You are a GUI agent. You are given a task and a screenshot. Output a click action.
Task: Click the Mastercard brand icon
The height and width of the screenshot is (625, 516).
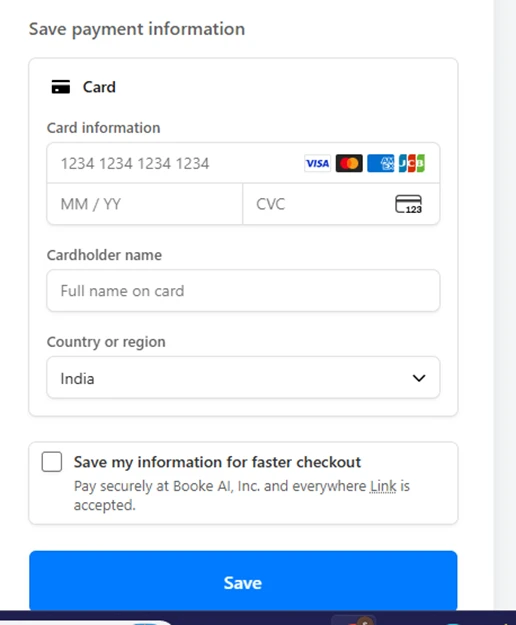[x=349, y=163]
